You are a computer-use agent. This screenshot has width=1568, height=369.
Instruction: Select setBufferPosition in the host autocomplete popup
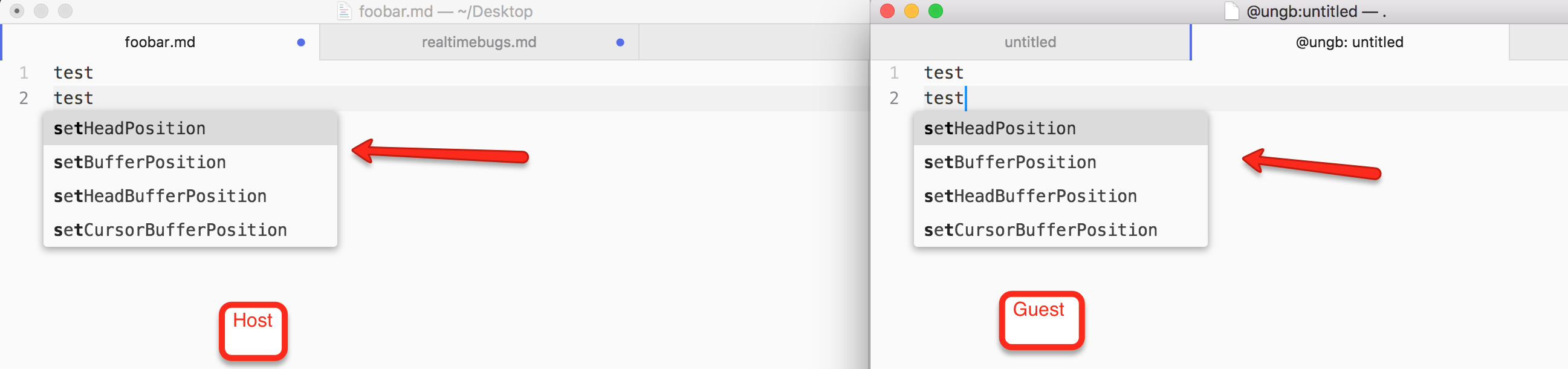point(140,162)
